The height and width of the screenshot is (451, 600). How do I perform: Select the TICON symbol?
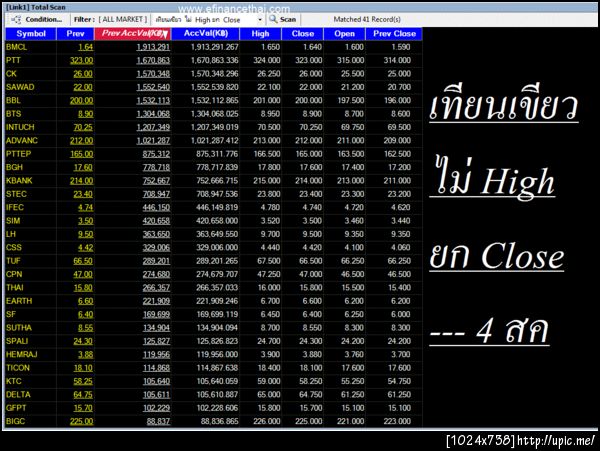point(18,368)
